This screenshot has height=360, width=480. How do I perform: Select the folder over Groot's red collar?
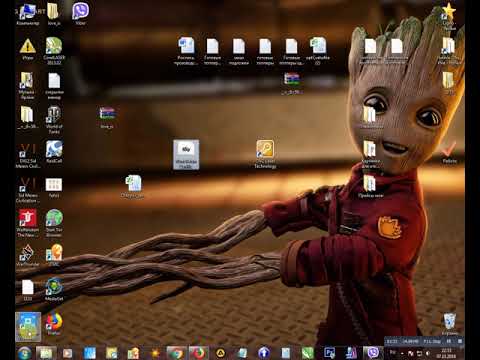click(x=370, y=187)
